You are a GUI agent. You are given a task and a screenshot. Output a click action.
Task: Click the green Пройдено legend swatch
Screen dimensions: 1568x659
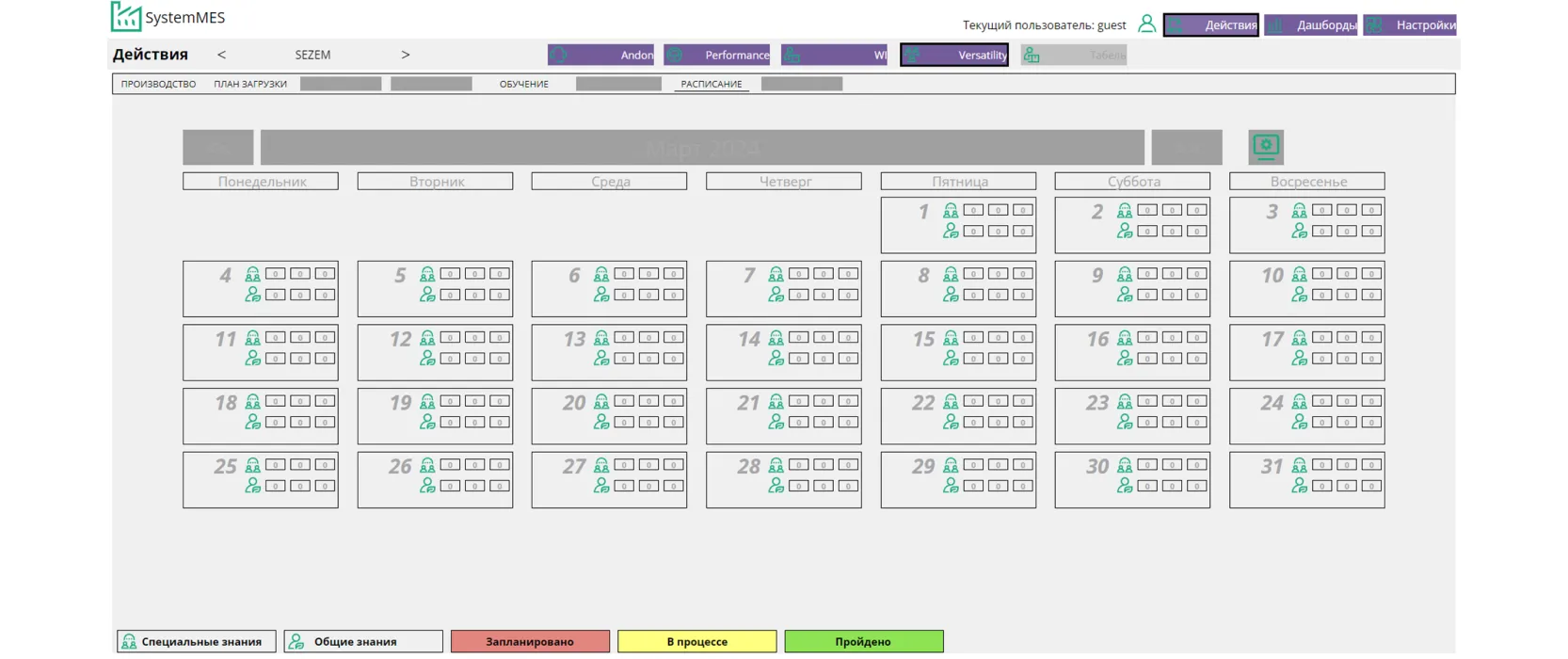pyautogui.click(x=863, y=642)
